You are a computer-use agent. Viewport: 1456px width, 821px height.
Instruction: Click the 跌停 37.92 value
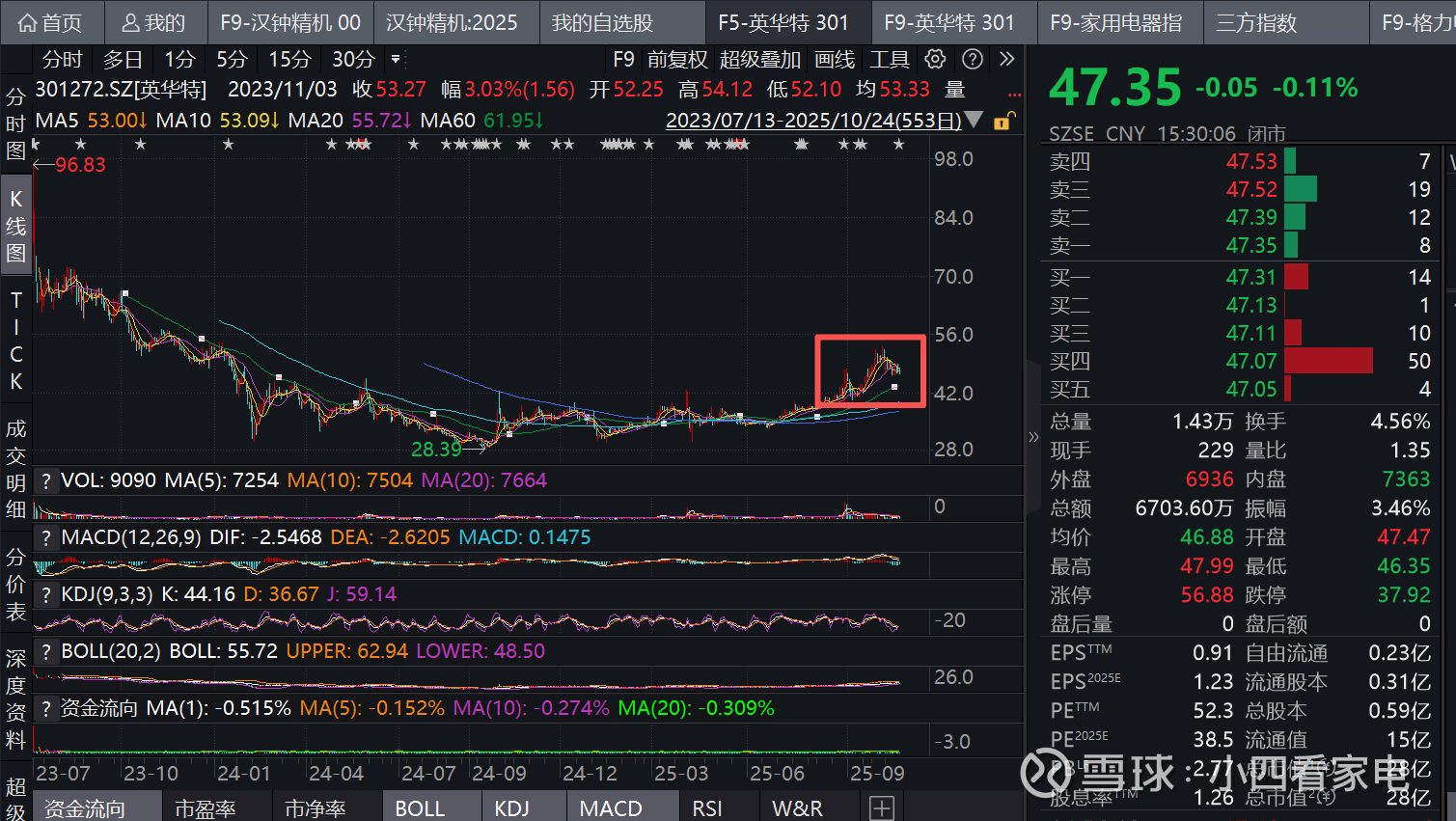click(x=1404, y=595)
